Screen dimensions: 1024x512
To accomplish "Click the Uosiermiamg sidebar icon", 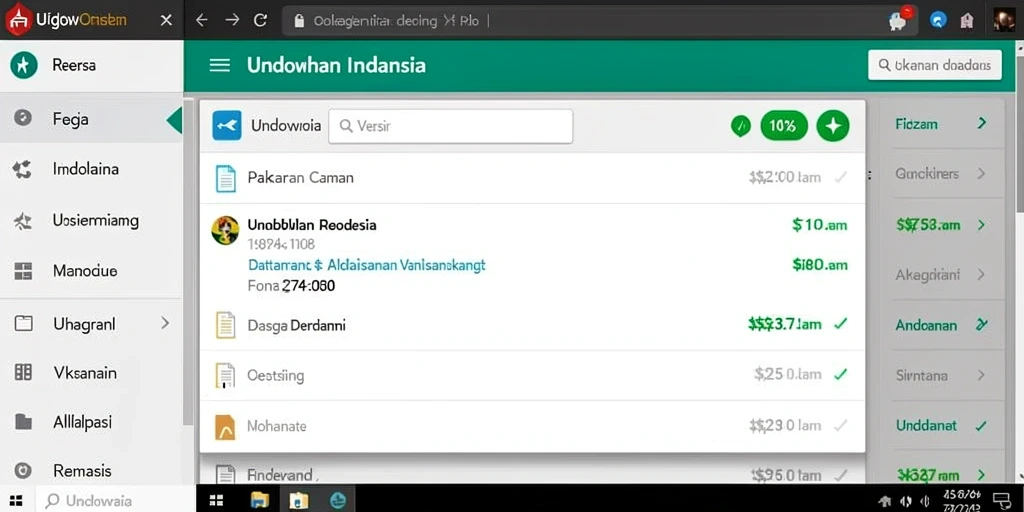I will (23, 222).
